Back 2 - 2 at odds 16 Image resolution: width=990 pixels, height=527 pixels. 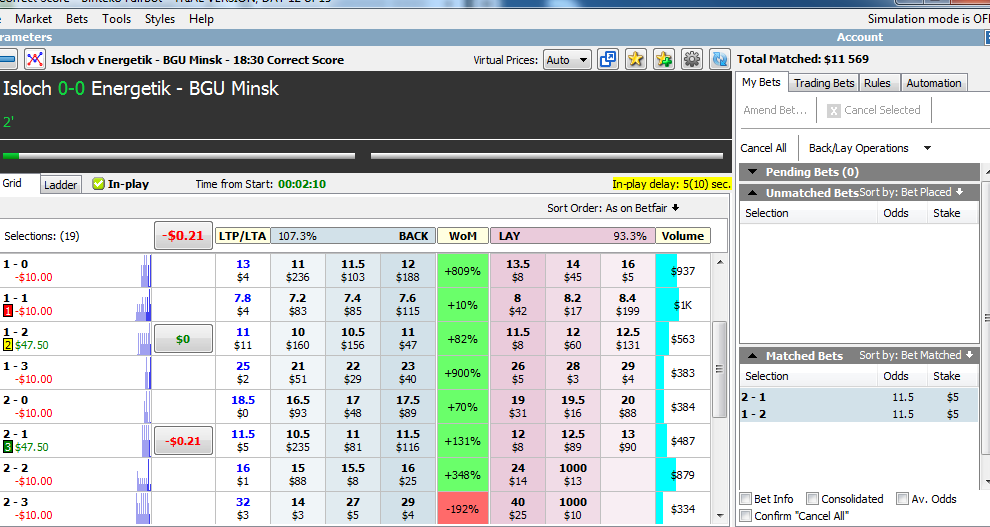pyautogui.click(x=408, y=475)
